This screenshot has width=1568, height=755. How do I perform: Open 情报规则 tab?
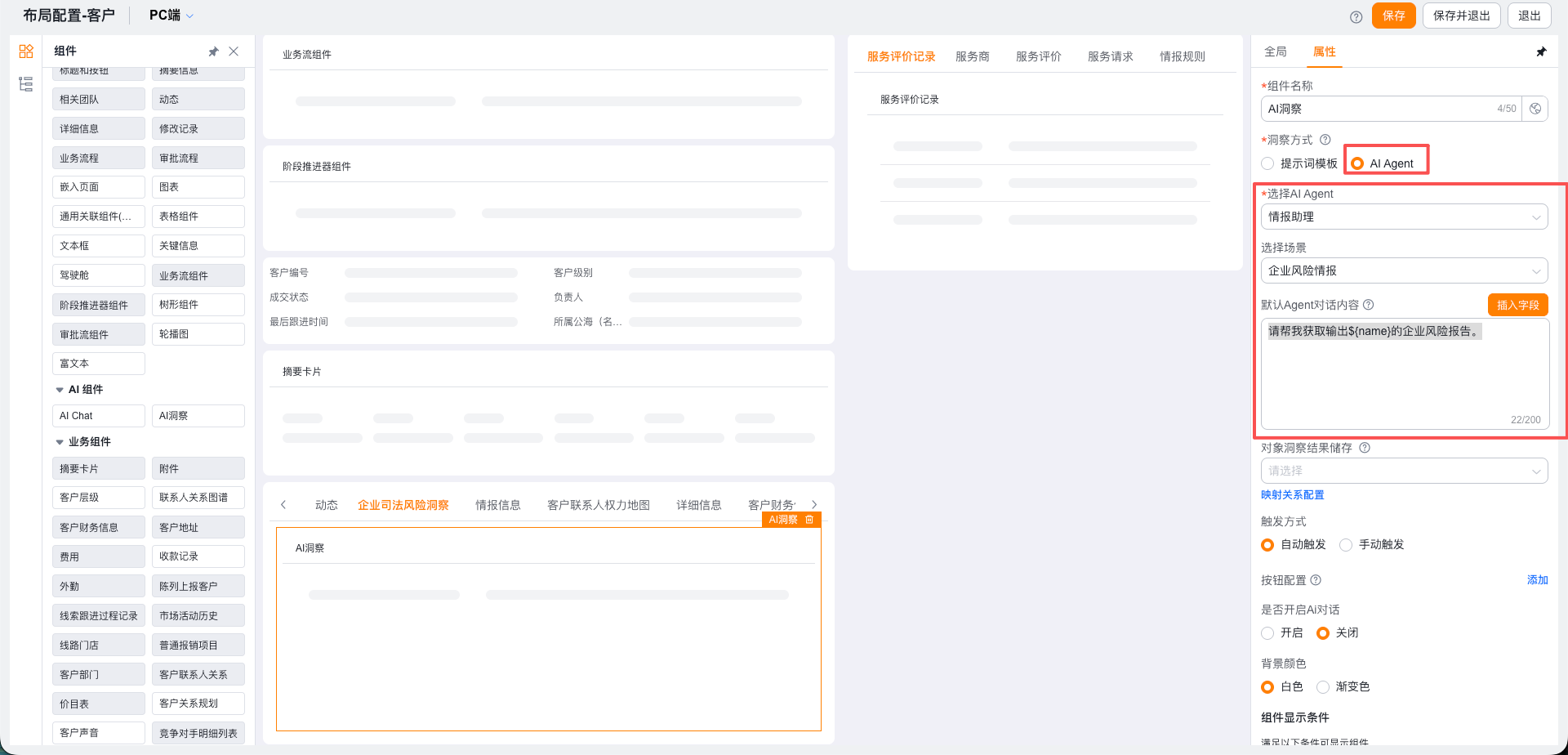[x=1183, y=56]
